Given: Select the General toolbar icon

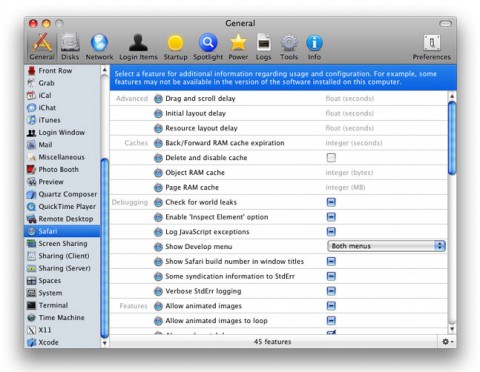Looking at the screenshot, I should click(42, 47).
